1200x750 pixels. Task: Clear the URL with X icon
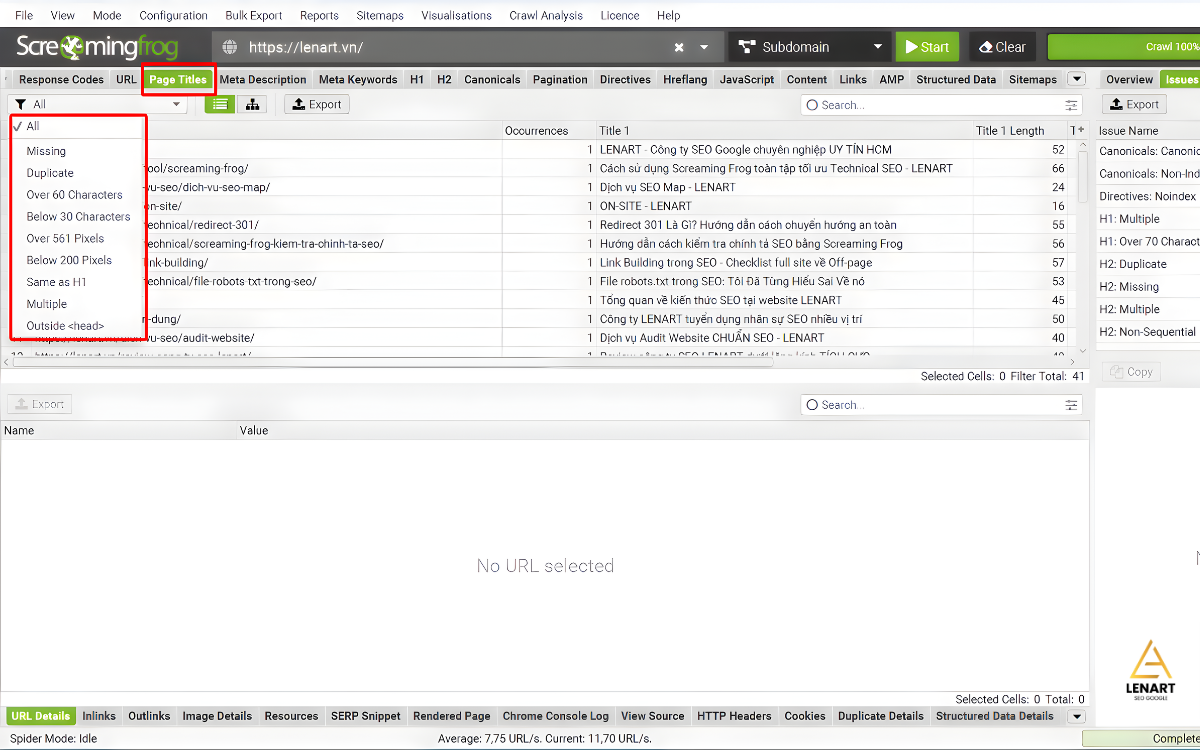pyautogui.click(x=679, y=47)
